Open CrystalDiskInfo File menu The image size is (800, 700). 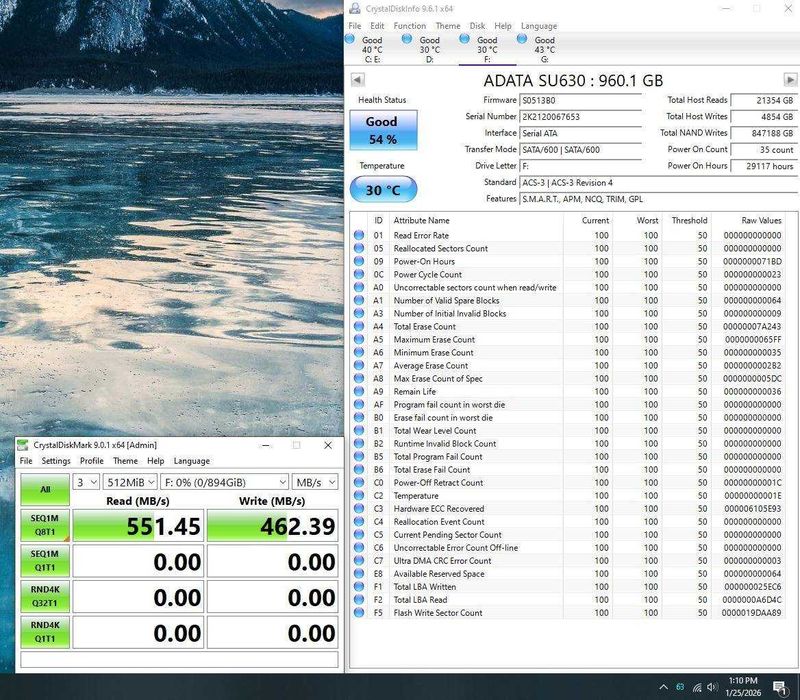click(355, 26)
